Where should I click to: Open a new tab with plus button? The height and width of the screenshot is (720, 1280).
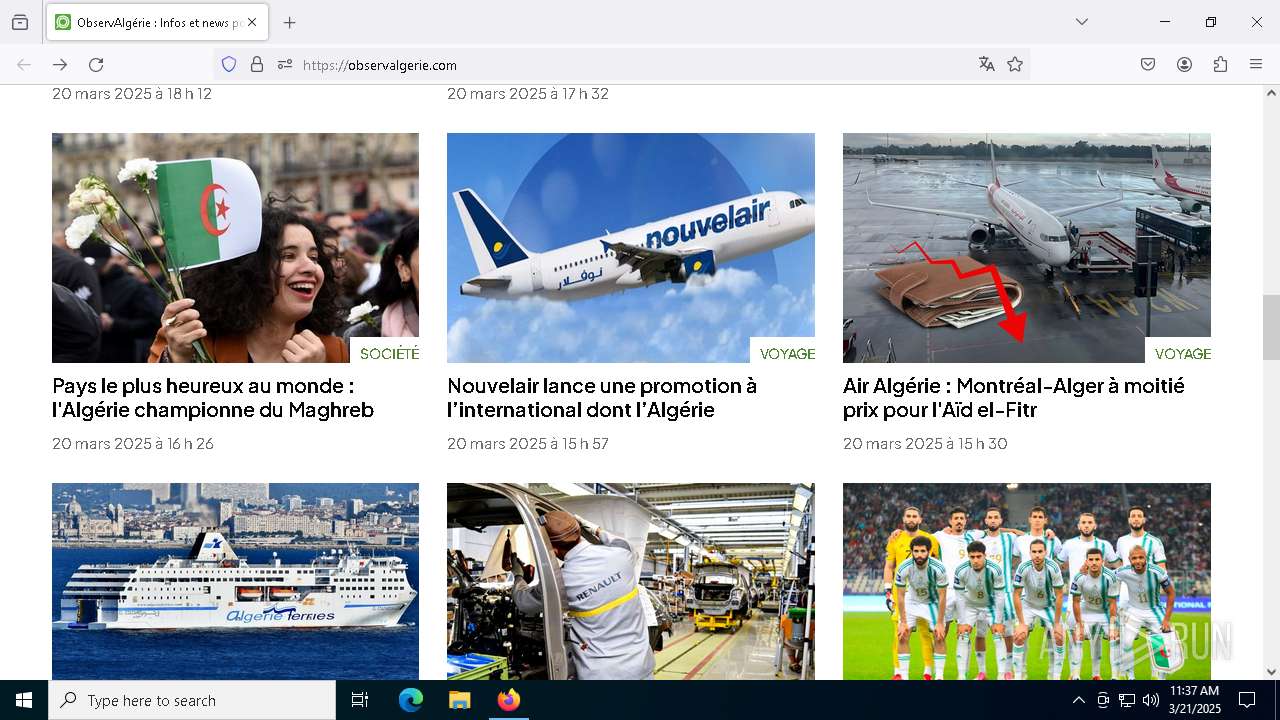(290, 22)
